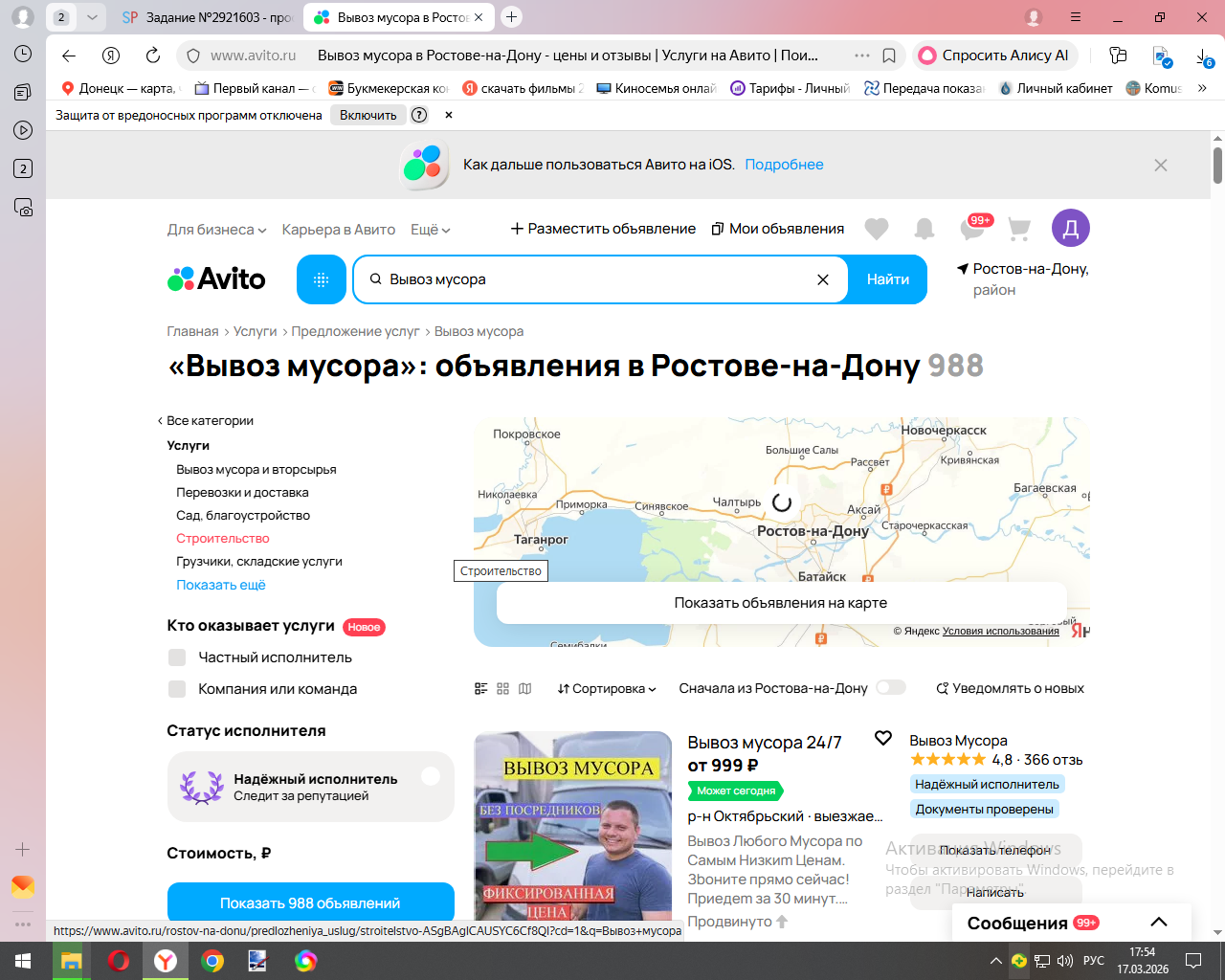Switch to the 'Задание №2921603' tab
Image resolution: width=1225 pixels, height=980 pixels.
pos(207,17)
